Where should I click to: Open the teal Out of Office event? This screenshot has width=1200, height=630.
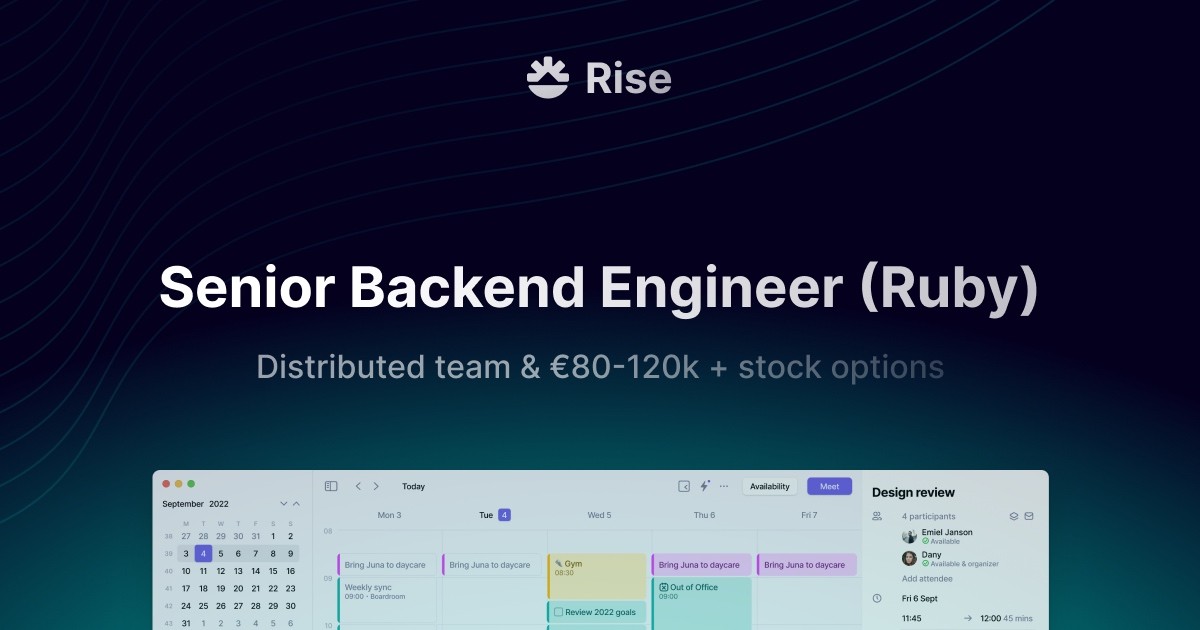coord(702,603)
